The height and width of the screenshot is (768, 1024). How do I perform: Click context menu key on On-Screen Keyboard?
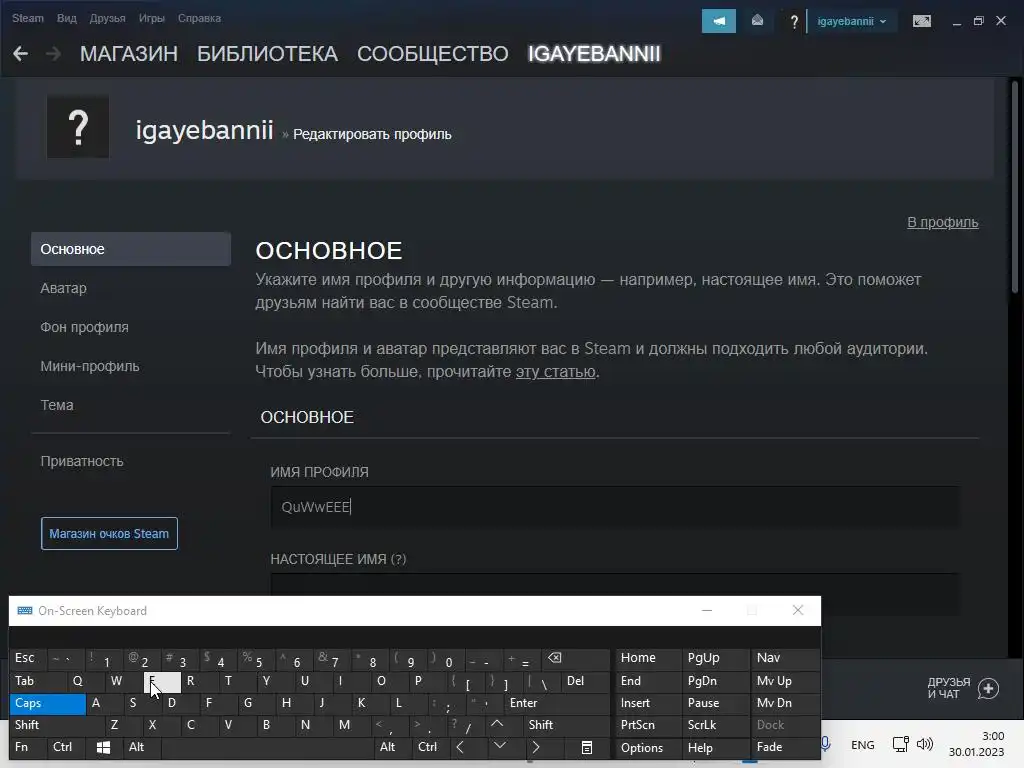pos(586,747)
